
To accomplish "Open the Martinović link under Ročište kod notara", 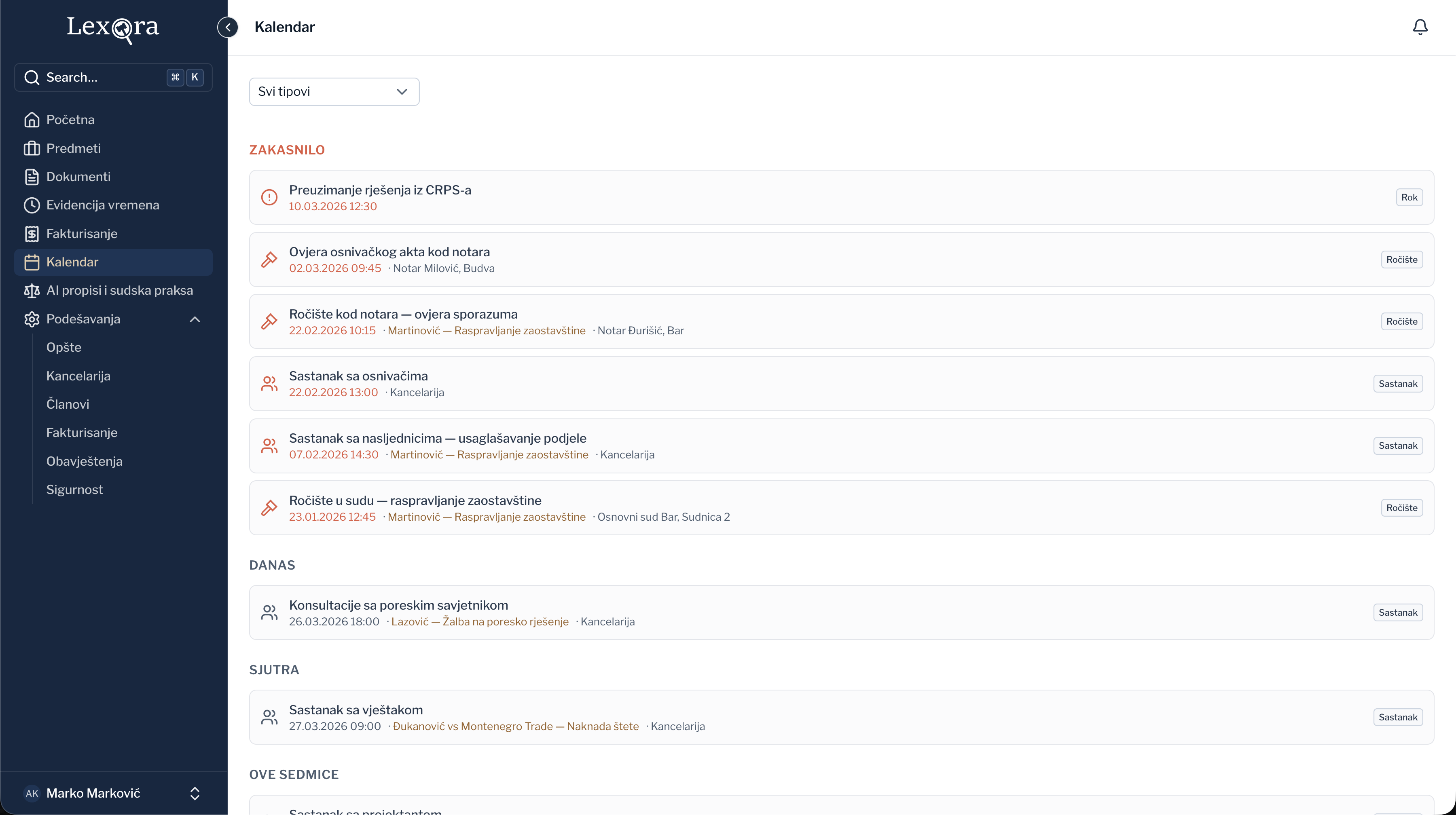I will click(487, 330).
